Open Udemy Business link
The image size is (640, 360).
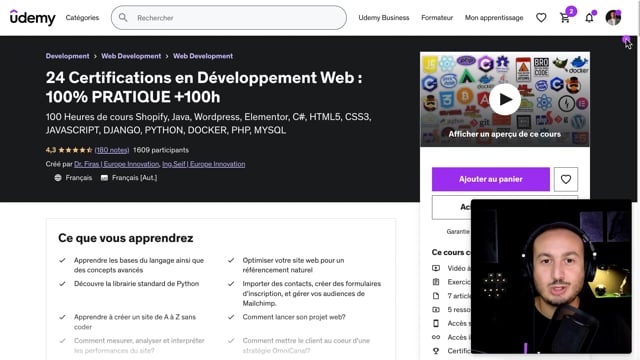384,18
